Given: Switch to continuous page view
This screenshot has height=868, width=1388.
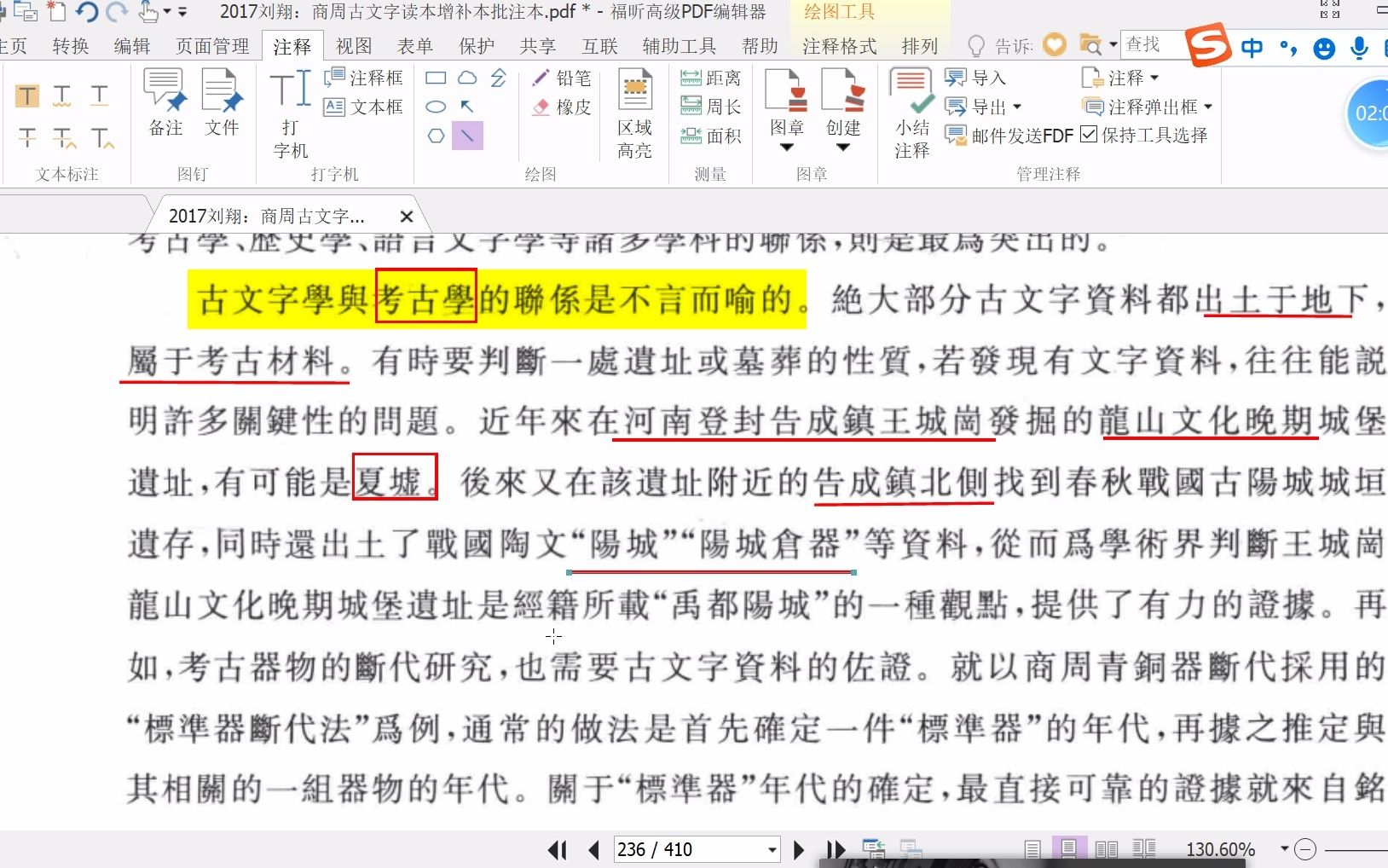Looking at the screenshot, I should [1069, 849].
